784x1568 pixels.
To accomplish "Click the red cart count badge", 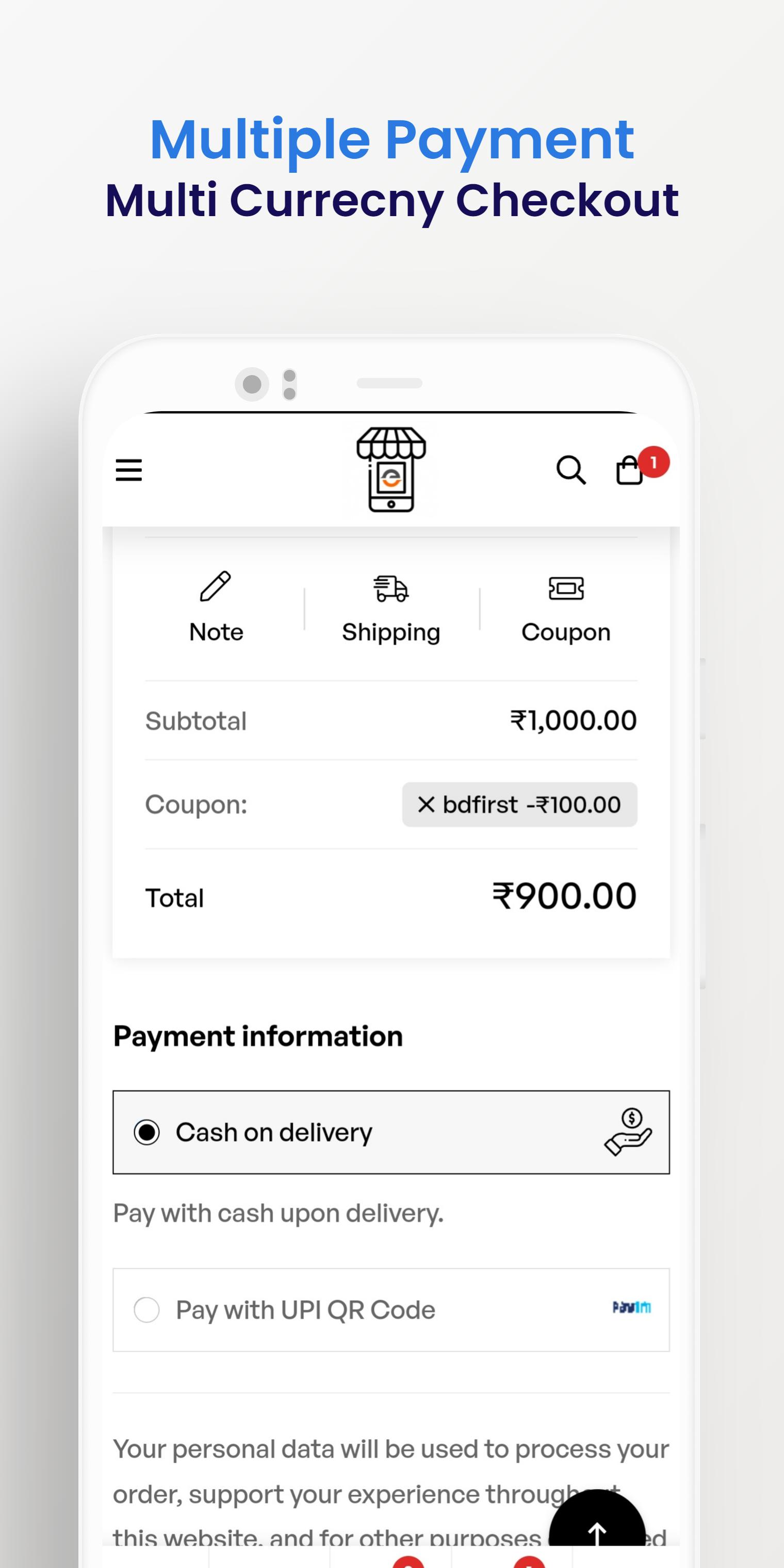I will (654, 463).
